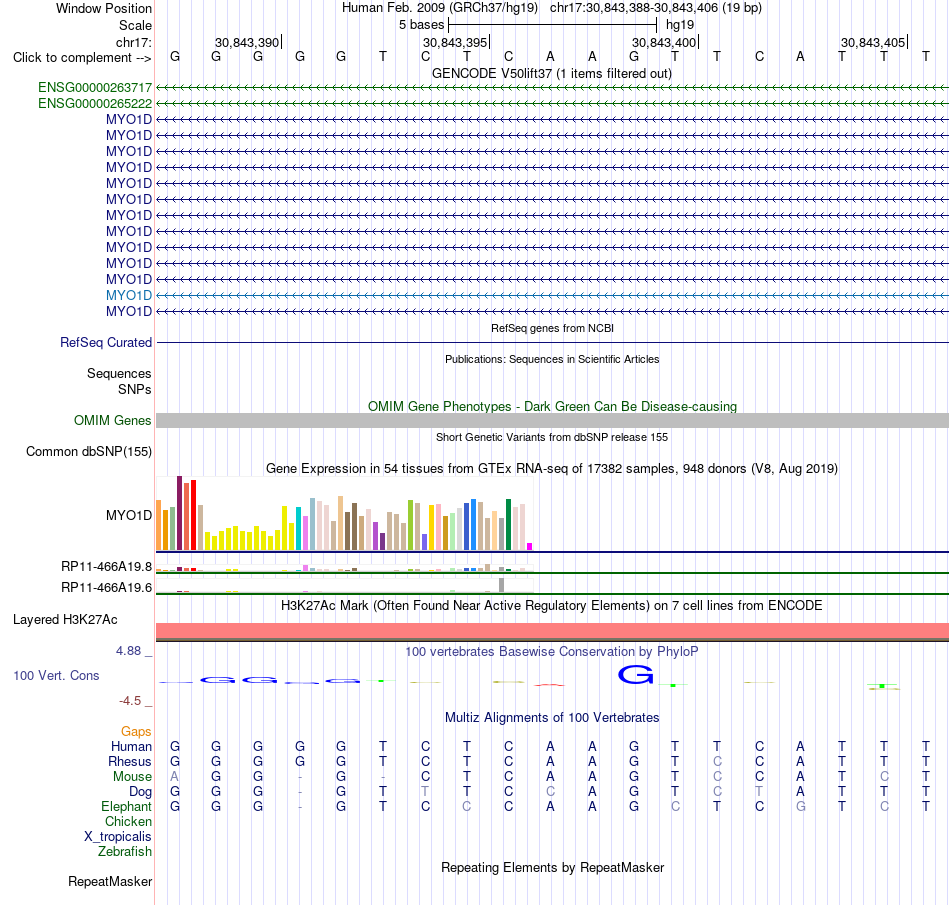This screenshot has height=905, width=950.
Task: Select the Chicken alignment row label
Action: [128, 821]
